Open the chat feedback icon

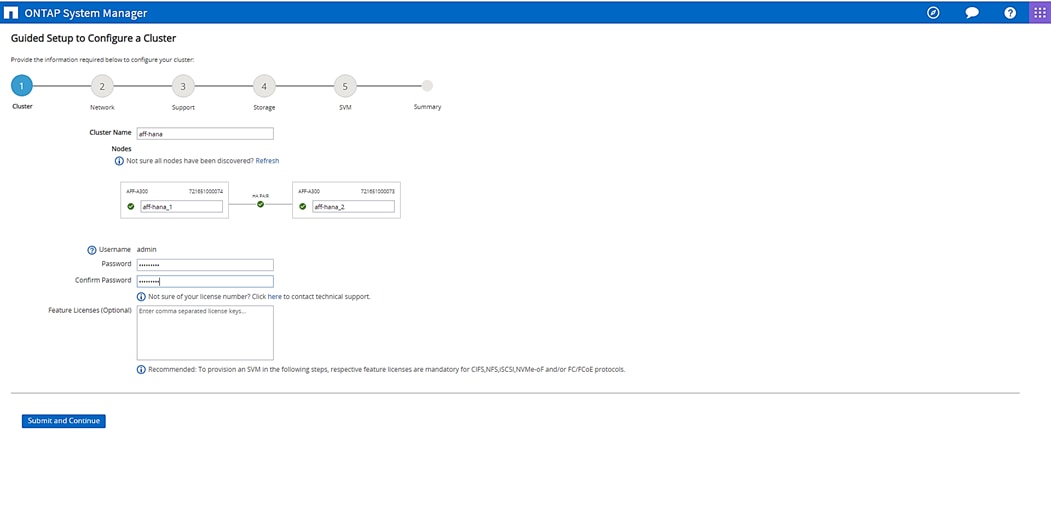click(972, 13)
